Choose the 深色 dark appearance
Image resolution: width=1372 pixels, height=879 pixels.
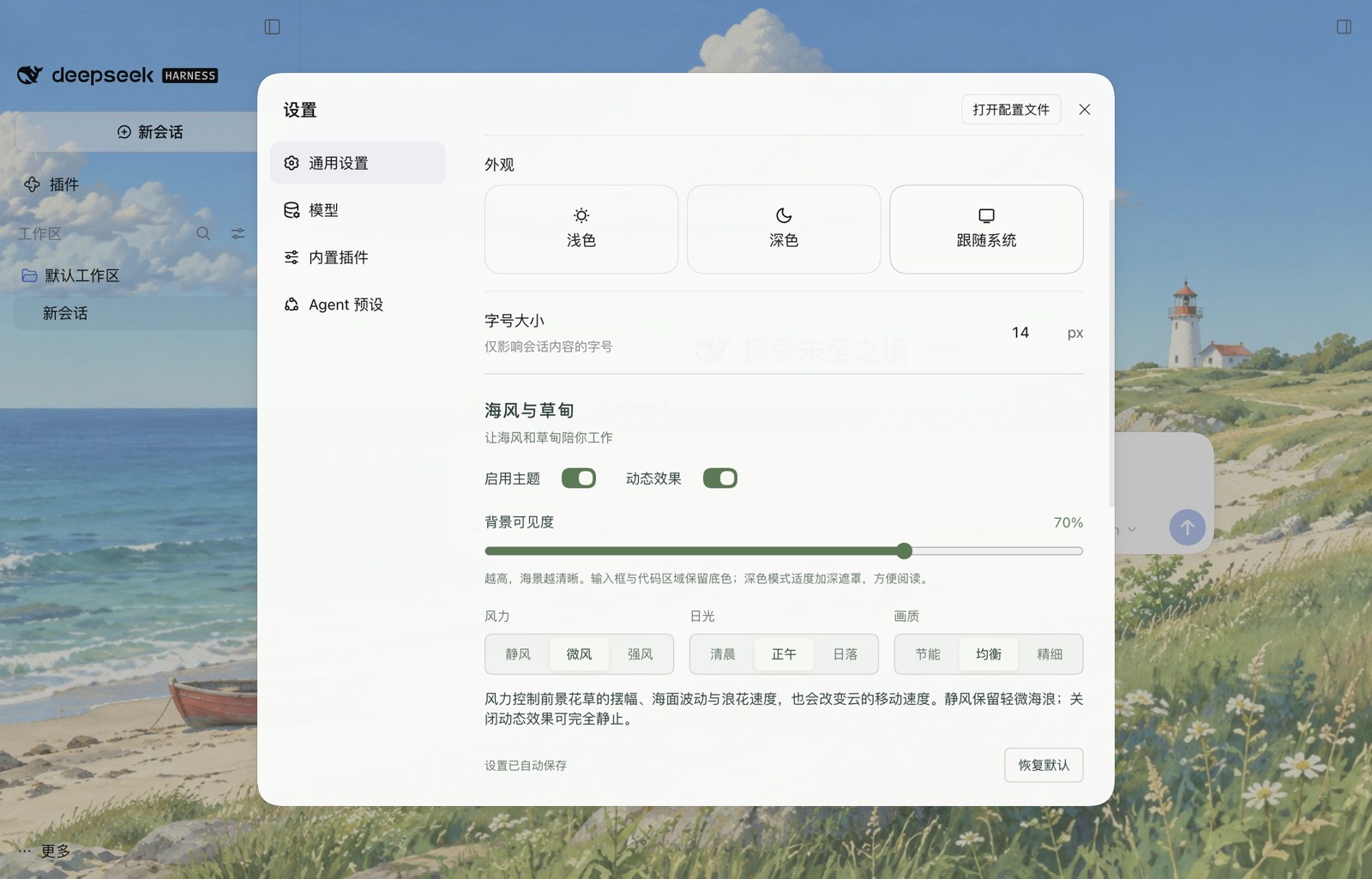784,229
